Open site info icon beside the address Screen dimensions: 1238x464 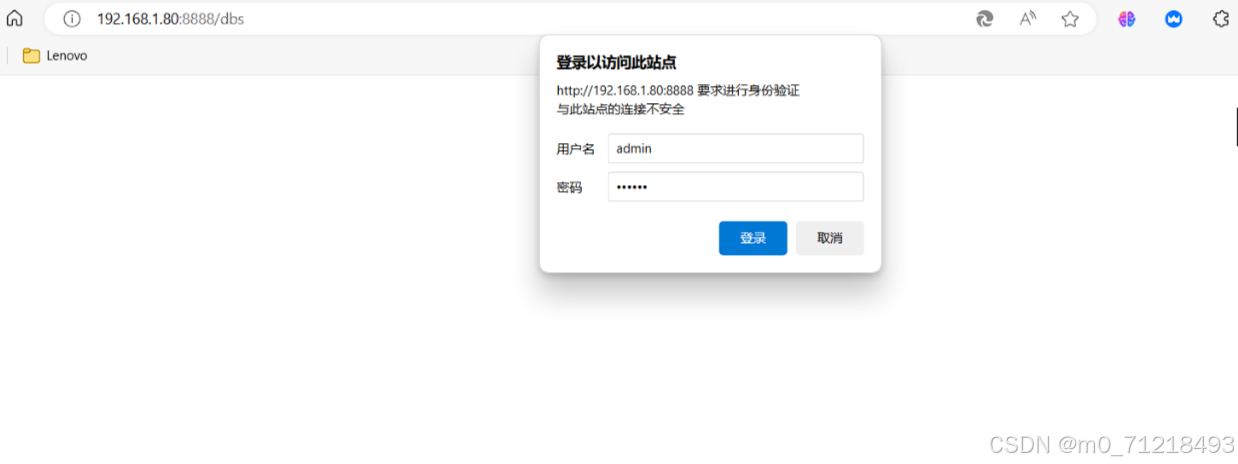click(x=71, y=19)
